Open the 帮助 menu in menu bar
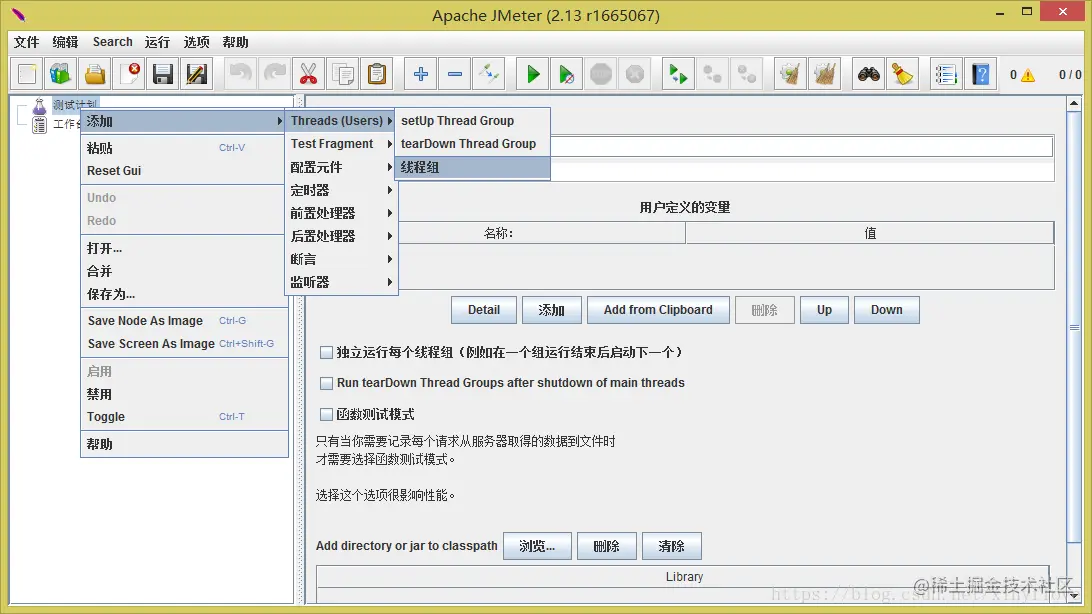The width and height of the screenshot is (1092, 614). (235, 42)
